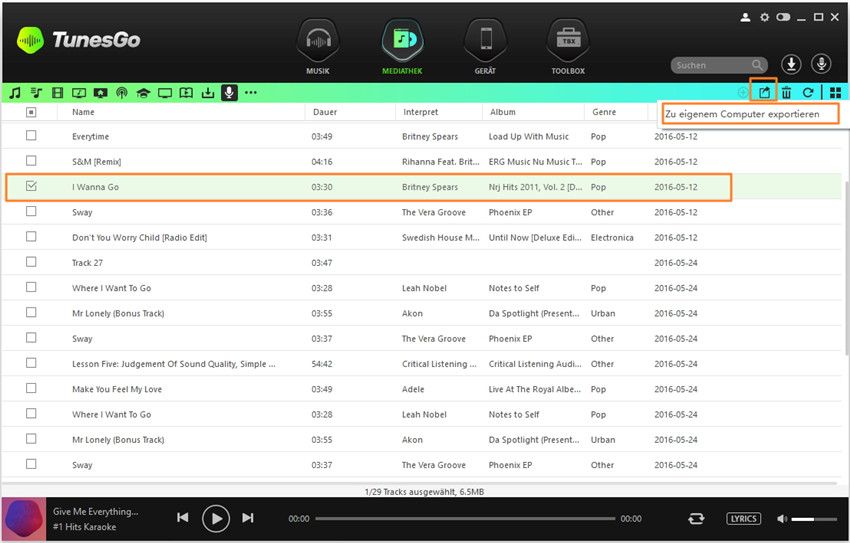
Task: Click the Adele artist cell
Action: (x=413, y=390)
